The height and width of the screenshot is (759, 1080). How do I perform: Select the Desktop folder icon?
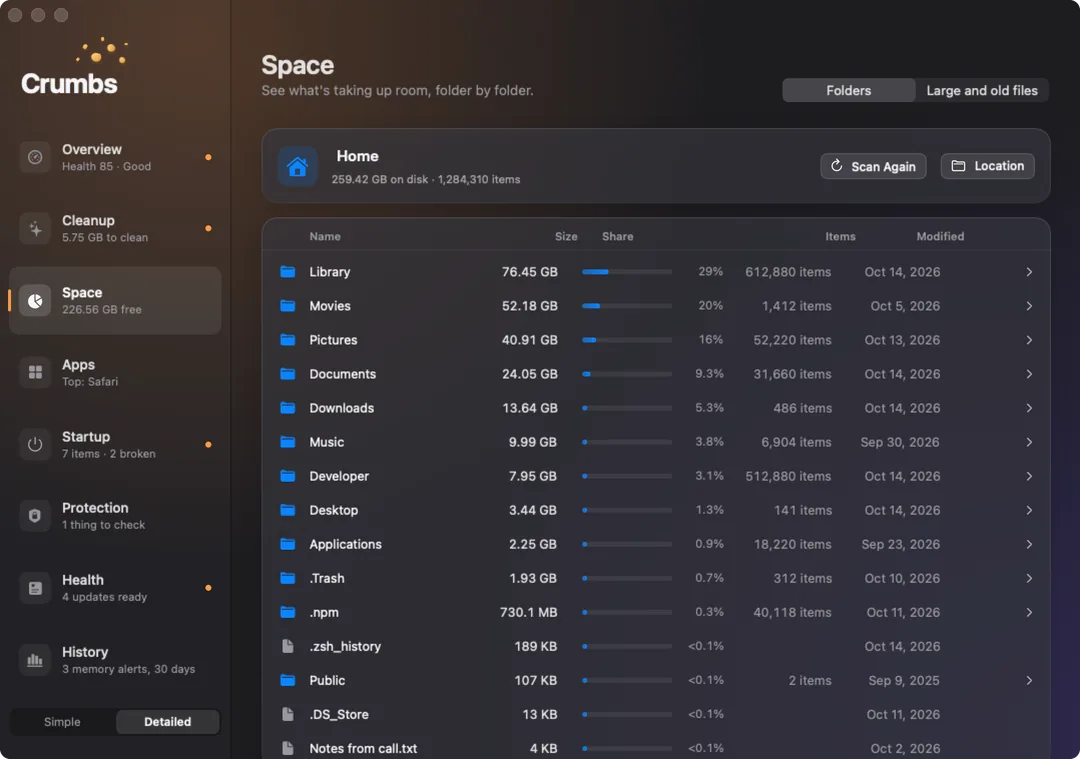pos(288,510)
